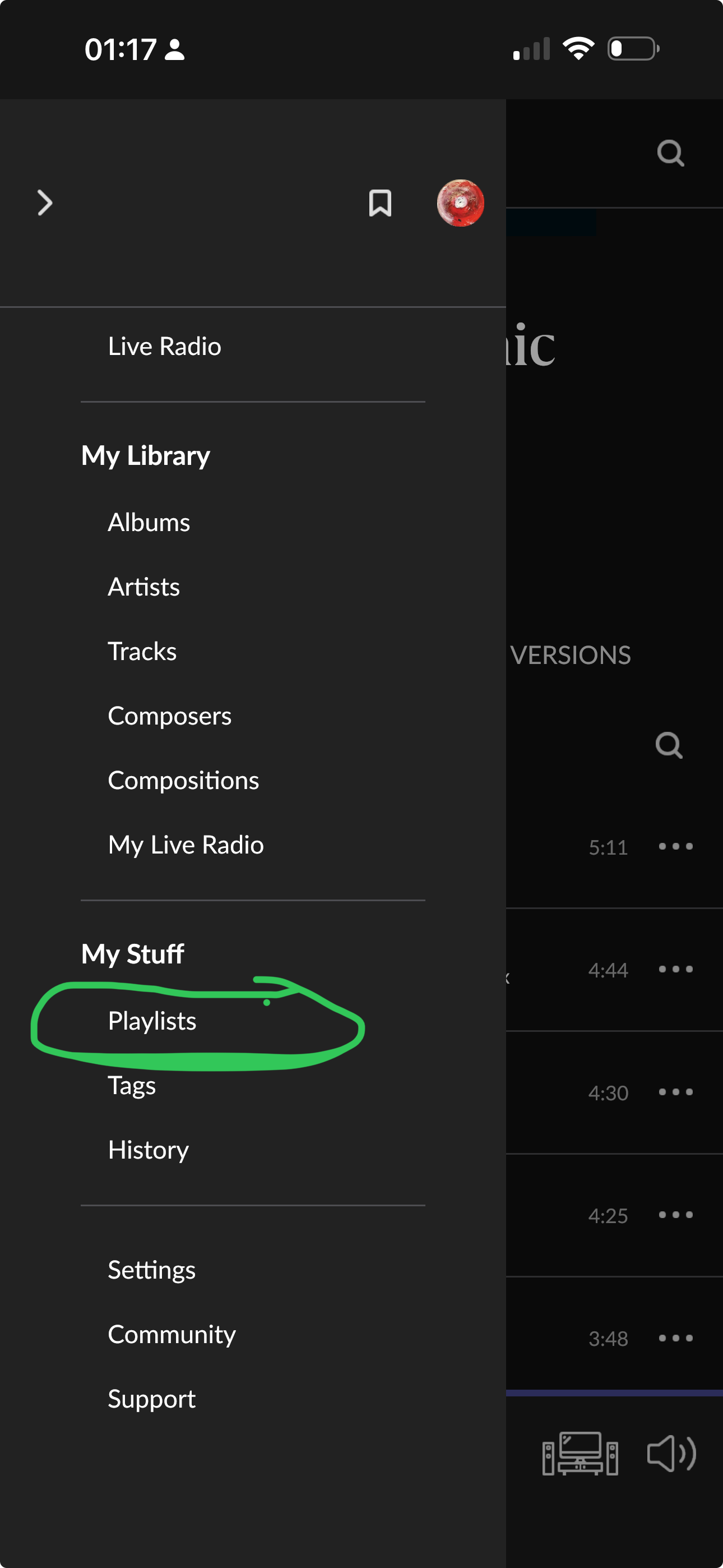Collapse the sidebar using the chevron arrow
723x1568 pixels.
click(45, 202)
